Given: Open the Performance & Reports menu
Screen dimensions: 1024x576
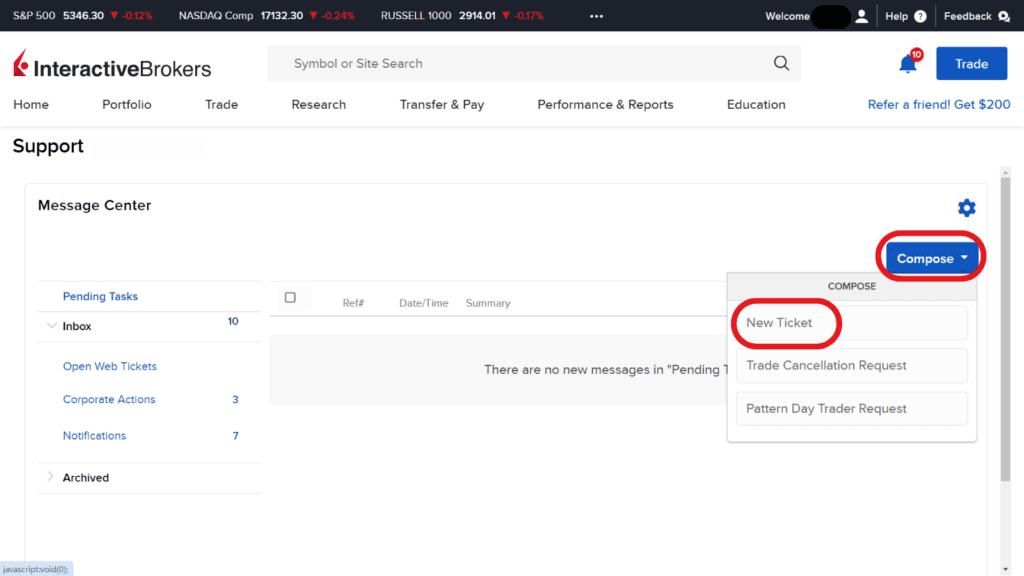Looking at the screenshot, I should pos(605,104).
